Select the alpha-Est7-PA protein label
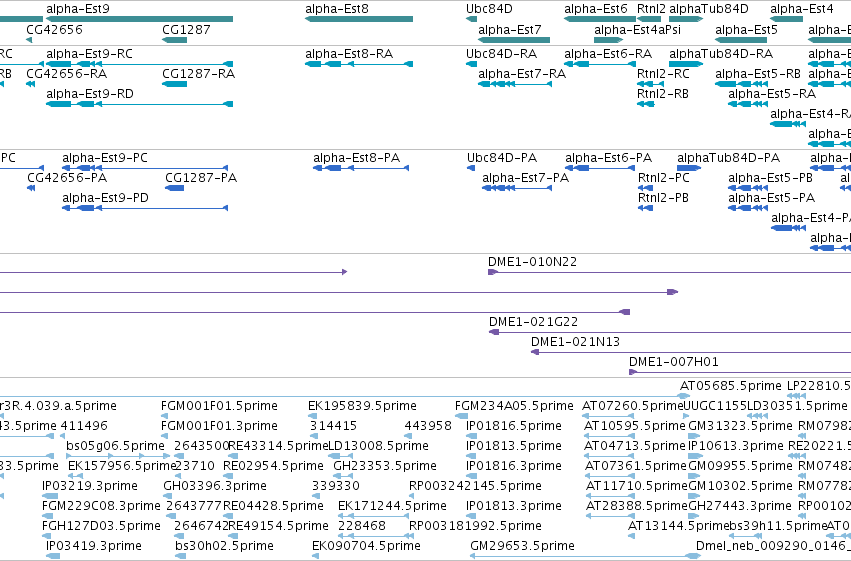The height and width of the screenshot is (561, 851). coord(525,178)
